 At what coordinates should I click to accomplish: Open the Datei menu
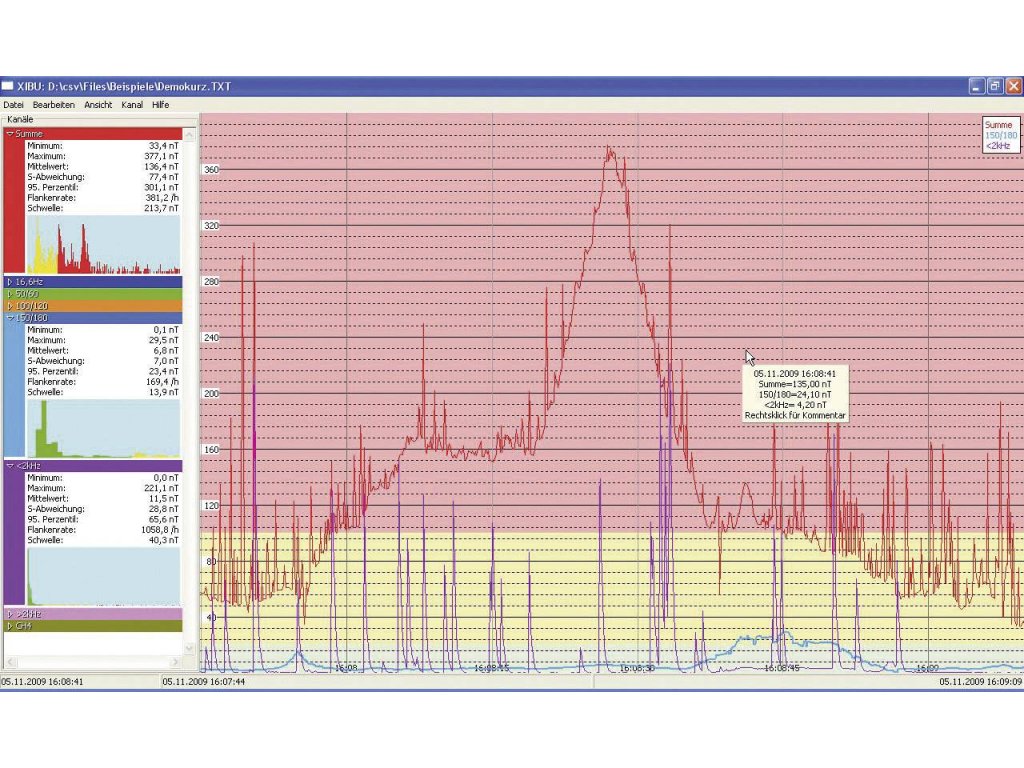point(13,104)
